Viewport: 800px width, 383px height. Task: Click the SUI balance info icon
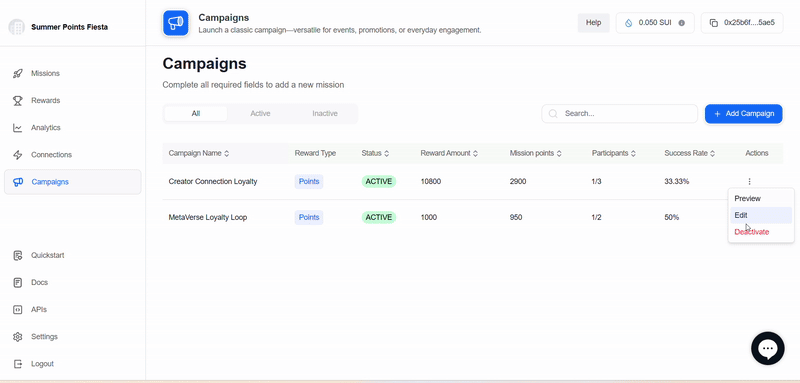click(681, 23)
